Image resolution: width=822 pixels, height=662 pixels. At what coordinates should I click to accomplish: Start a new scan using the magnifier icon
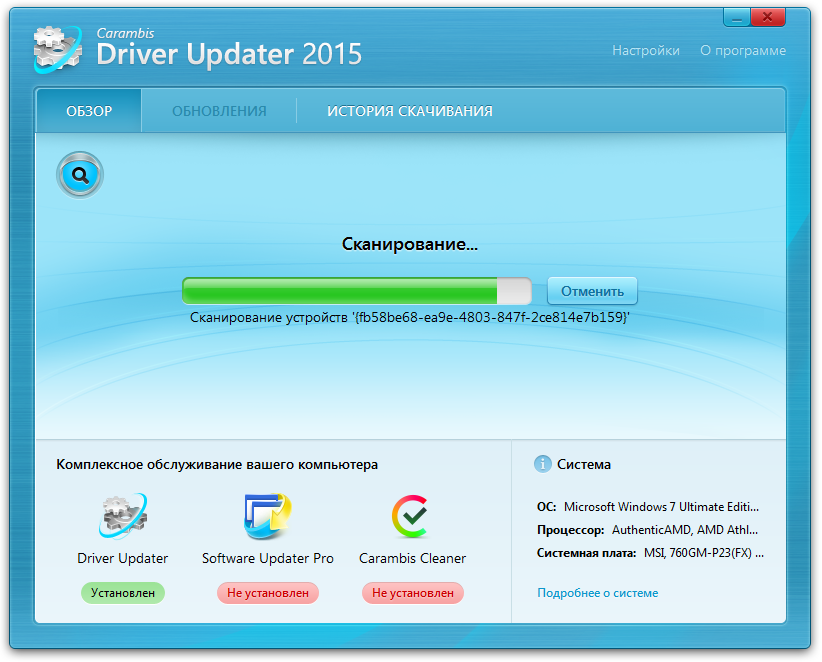pyautogui.click(x=79, y=174)
